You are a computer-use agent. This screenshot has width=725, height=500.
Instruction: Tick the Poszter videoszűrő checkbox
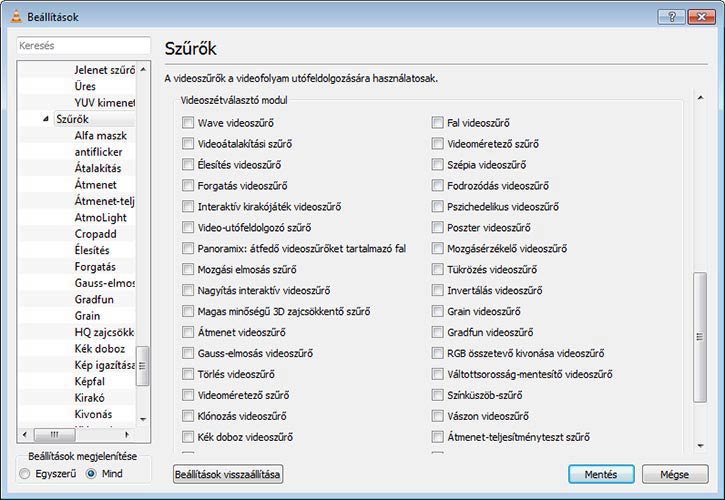438,227
